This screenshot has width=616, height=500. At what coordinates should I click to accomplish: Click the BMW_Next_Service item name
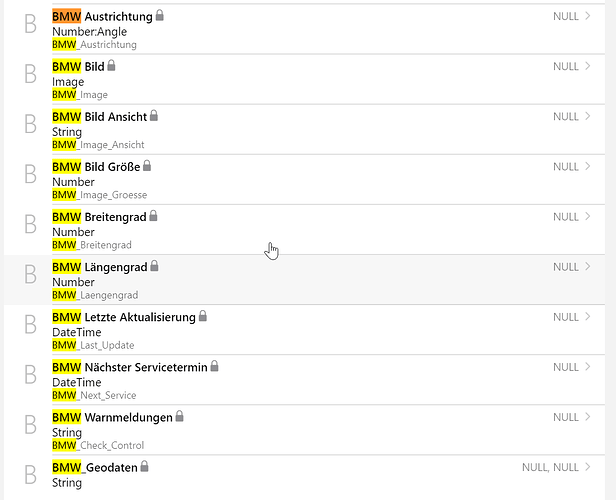94,395
